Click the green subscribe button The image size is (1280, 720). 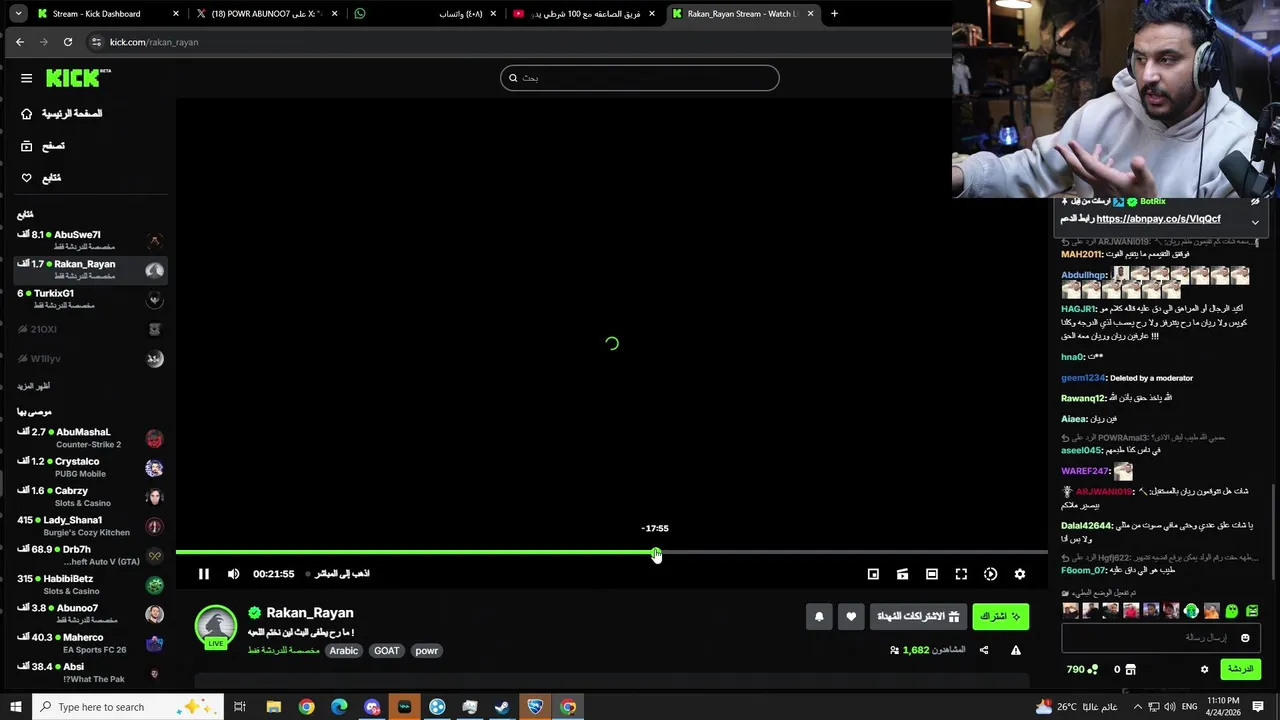point(1000,617)
